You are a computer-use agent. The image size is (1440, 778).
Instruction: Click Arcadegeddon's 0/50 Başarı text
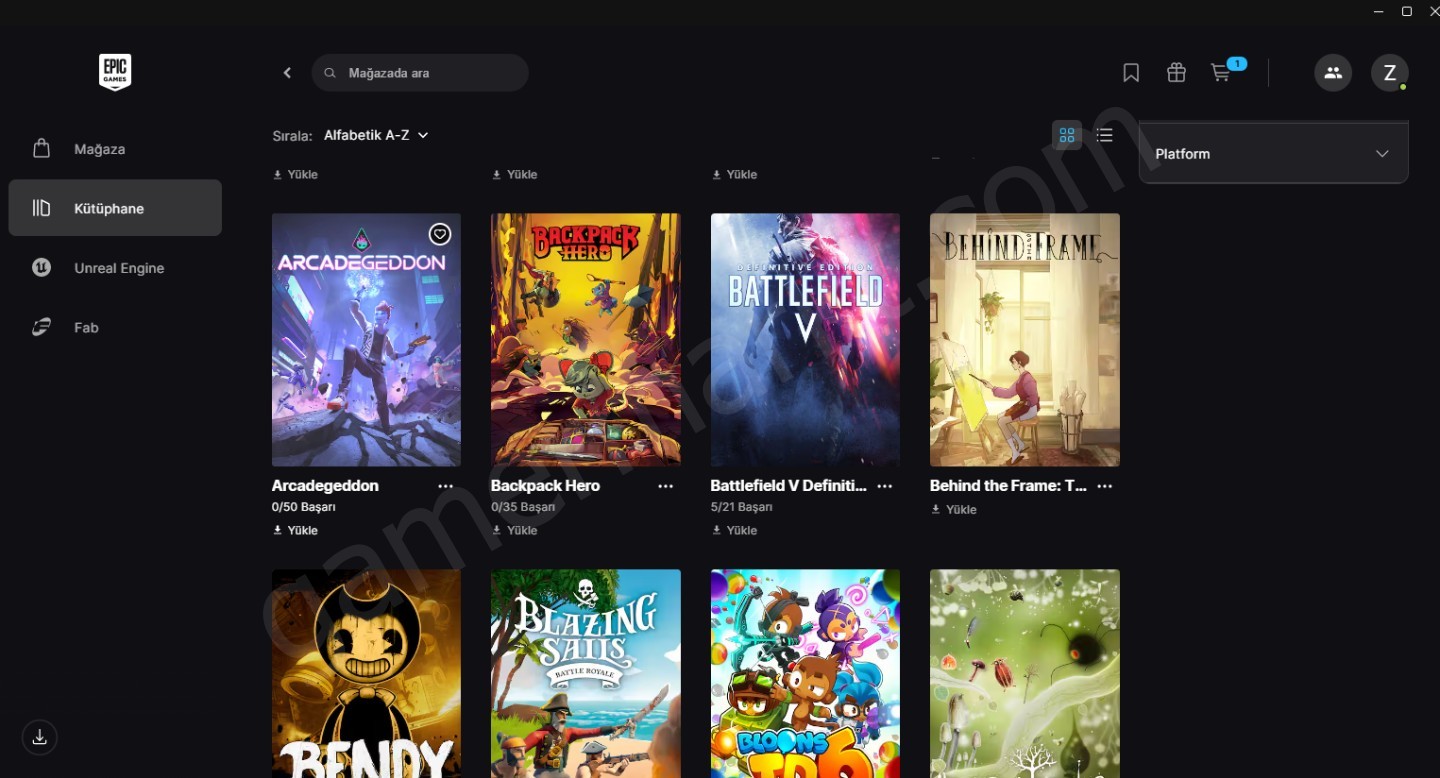point(303,507)
